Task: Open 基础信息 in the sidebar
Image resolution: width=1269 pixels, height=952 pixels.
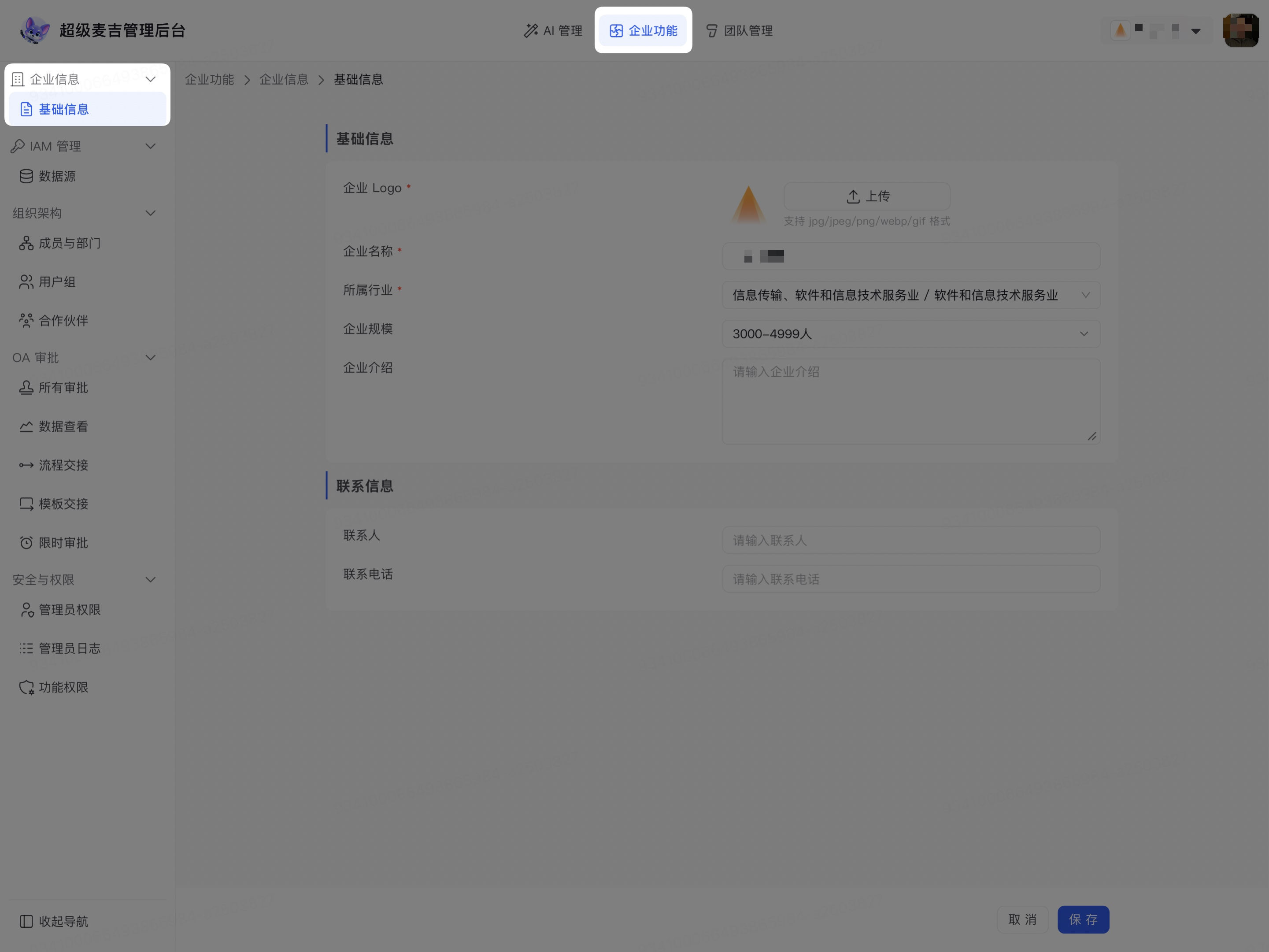Action: click(87, 109)
